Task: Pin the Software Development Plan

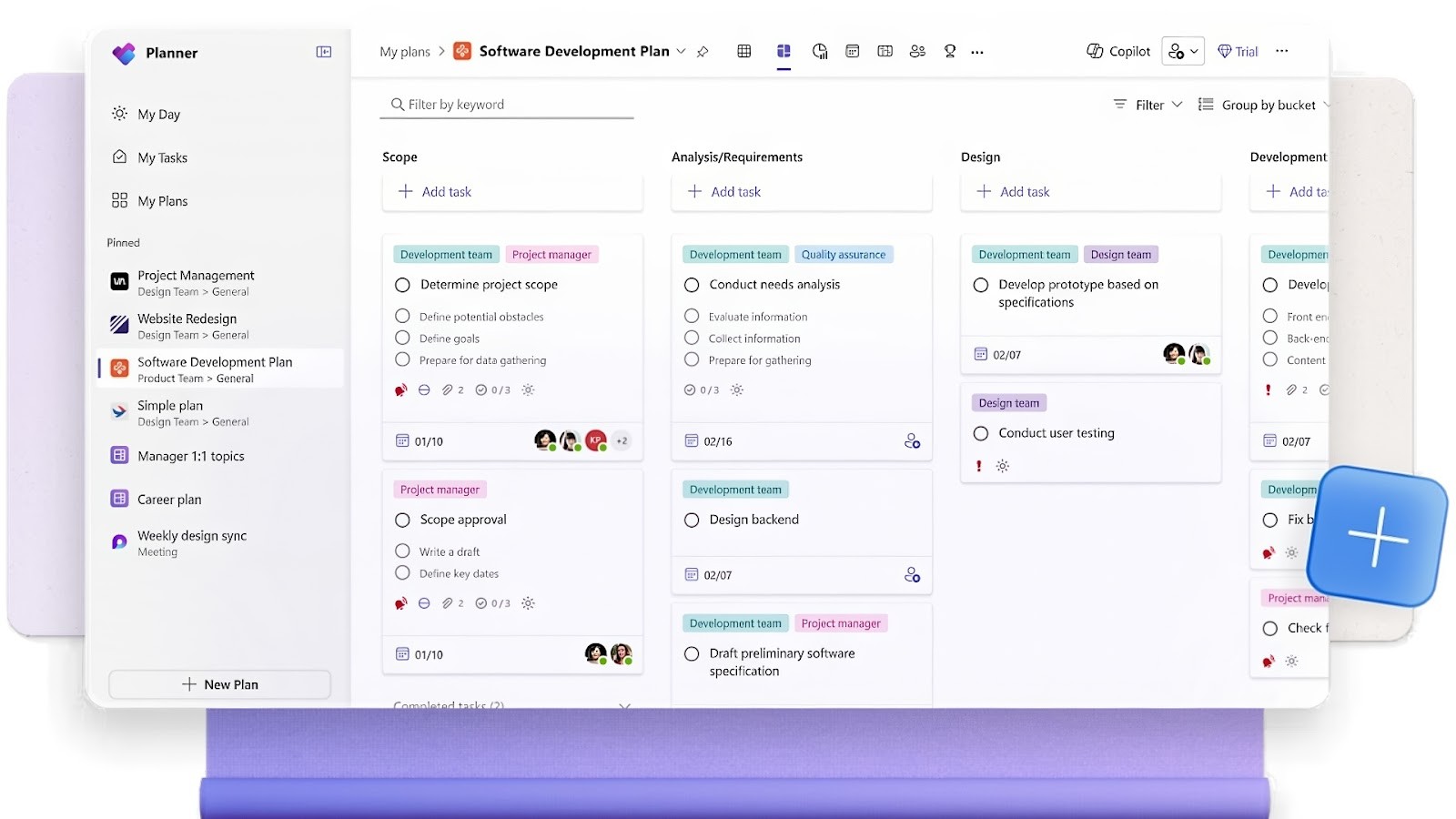Action: tap(703, 52)
